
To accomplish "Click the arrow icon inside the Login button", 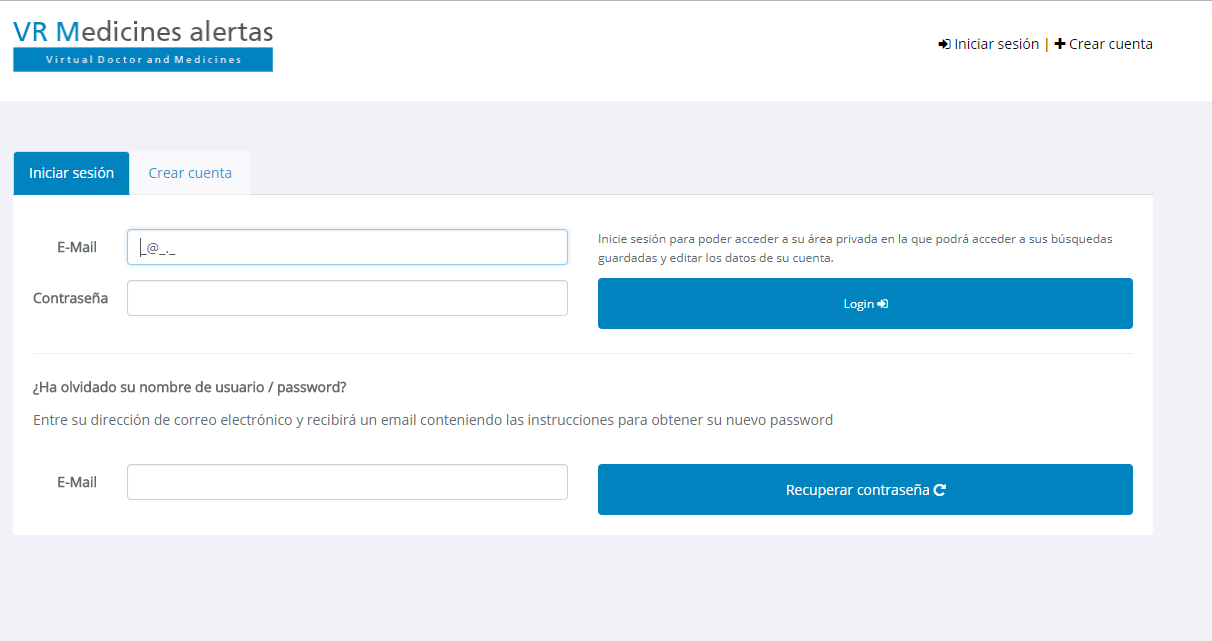I will pyautogui.click(x=883, y=304).
